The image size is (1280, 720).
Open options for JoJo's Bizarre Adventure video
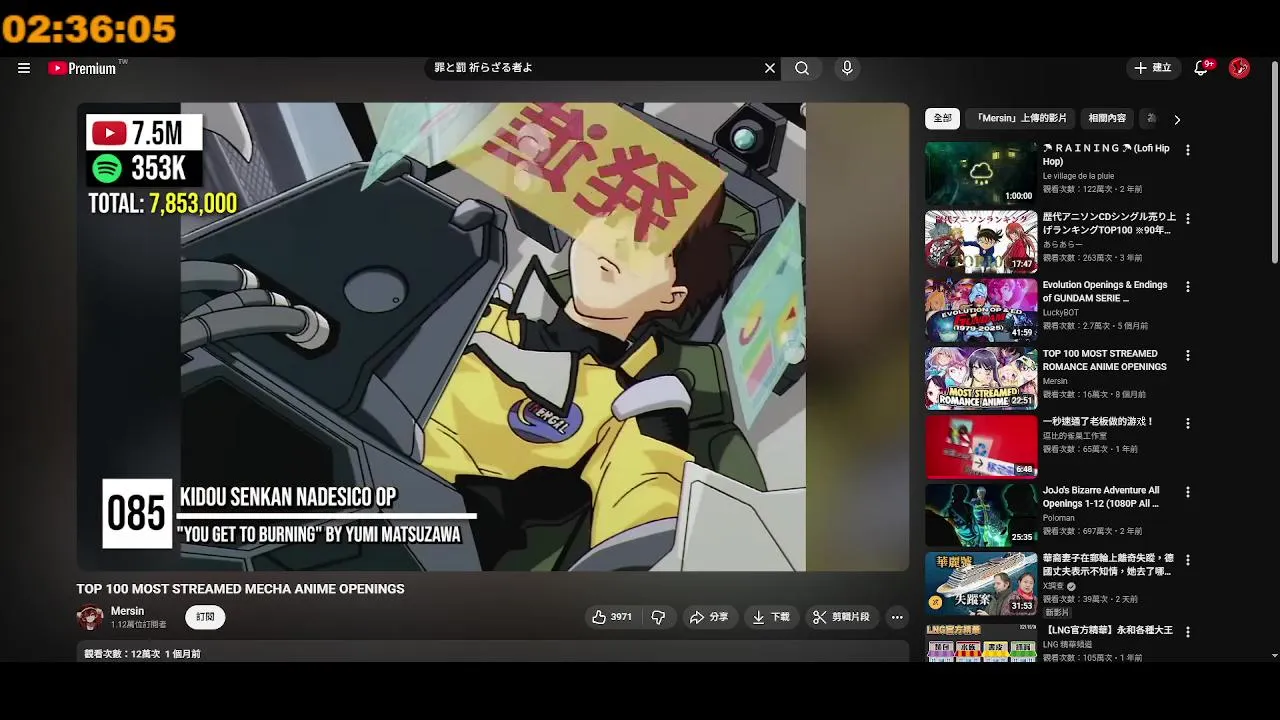pyautogui.click(x=1188, y=492)
